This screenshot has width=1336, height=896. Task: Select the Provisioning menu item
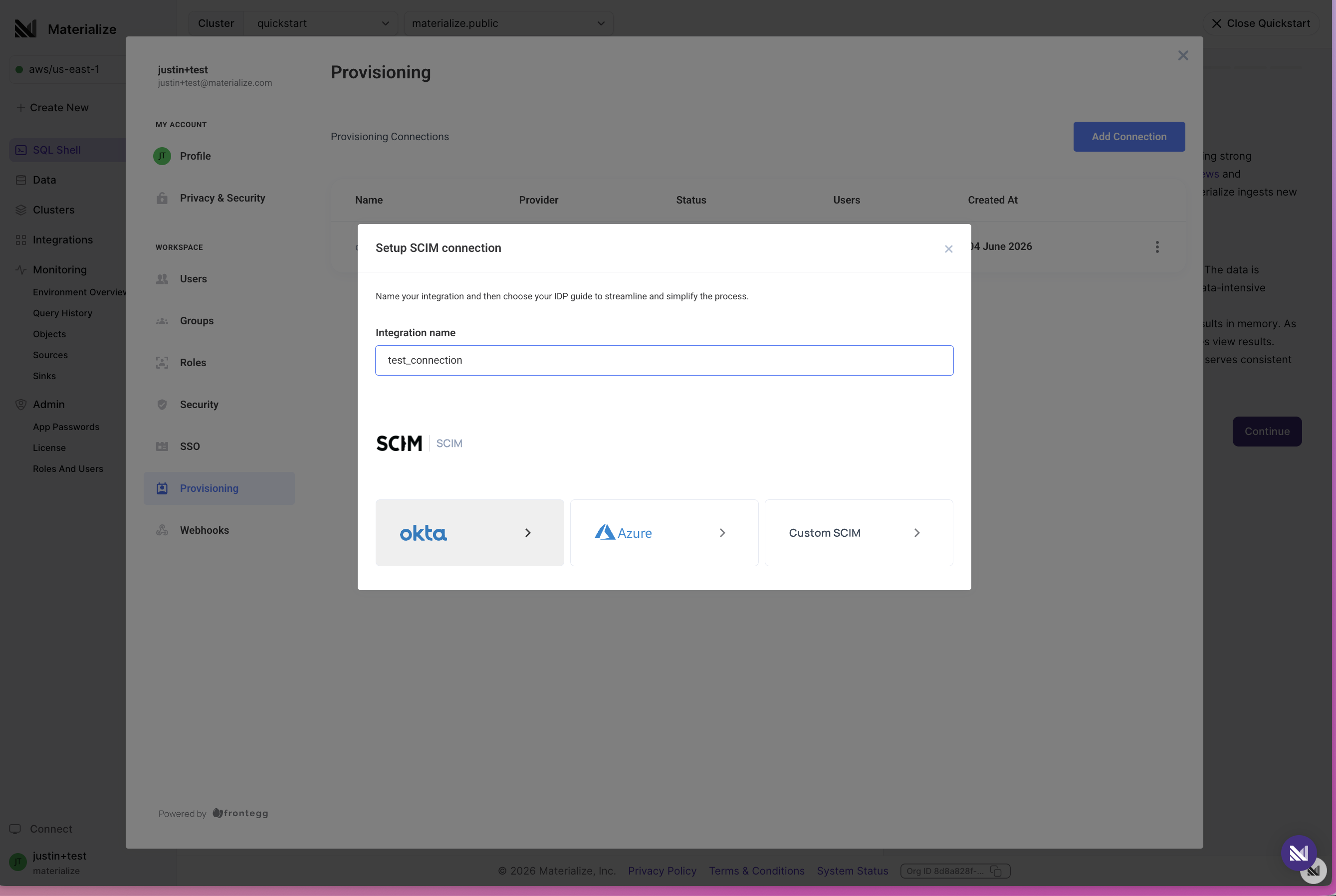click(219, 488)
